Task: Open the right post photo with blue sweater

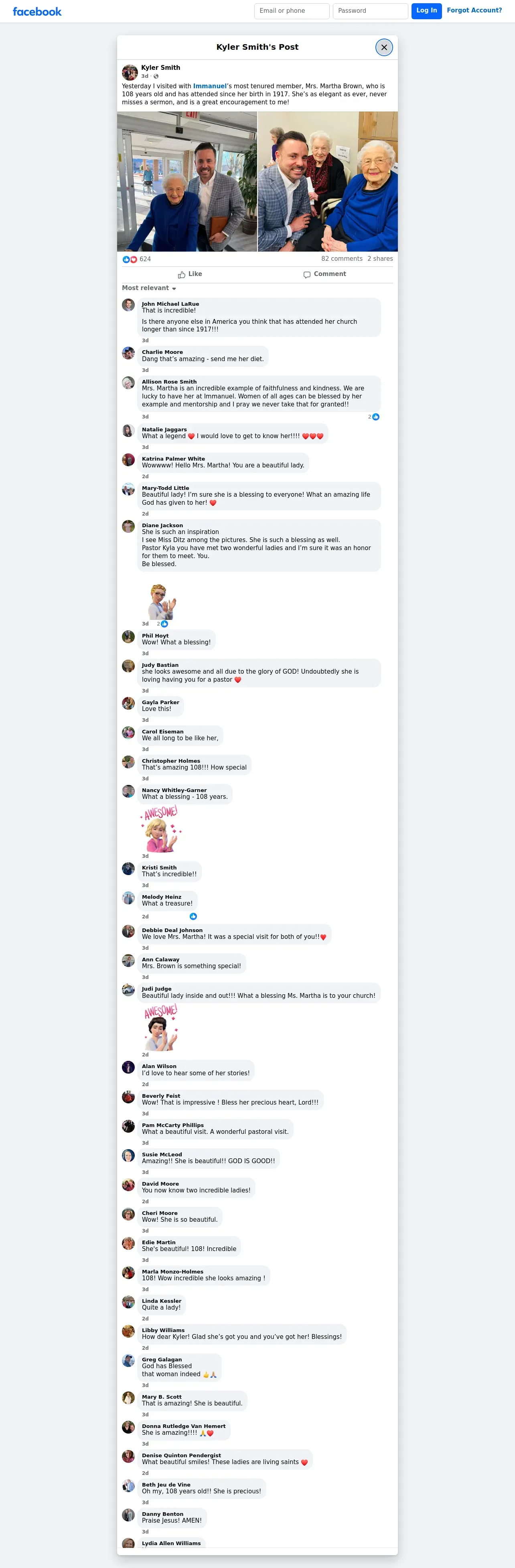Action: [x=328, y=181]
